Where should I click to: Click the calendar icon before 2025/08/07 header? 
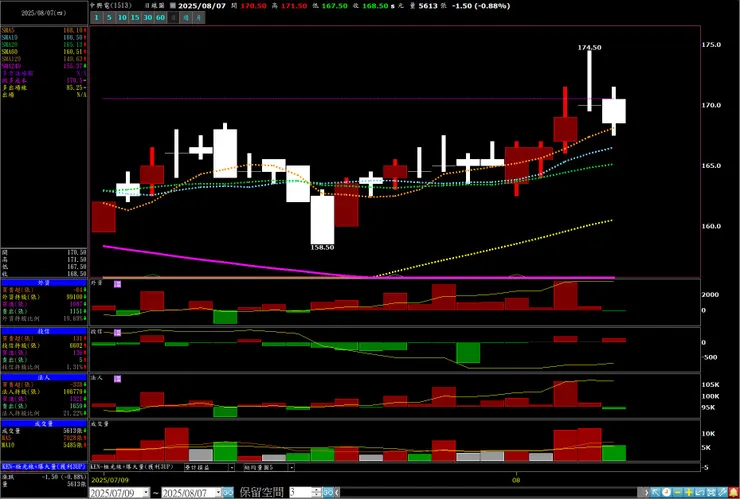pyautogui.click(x=173, y=6)
